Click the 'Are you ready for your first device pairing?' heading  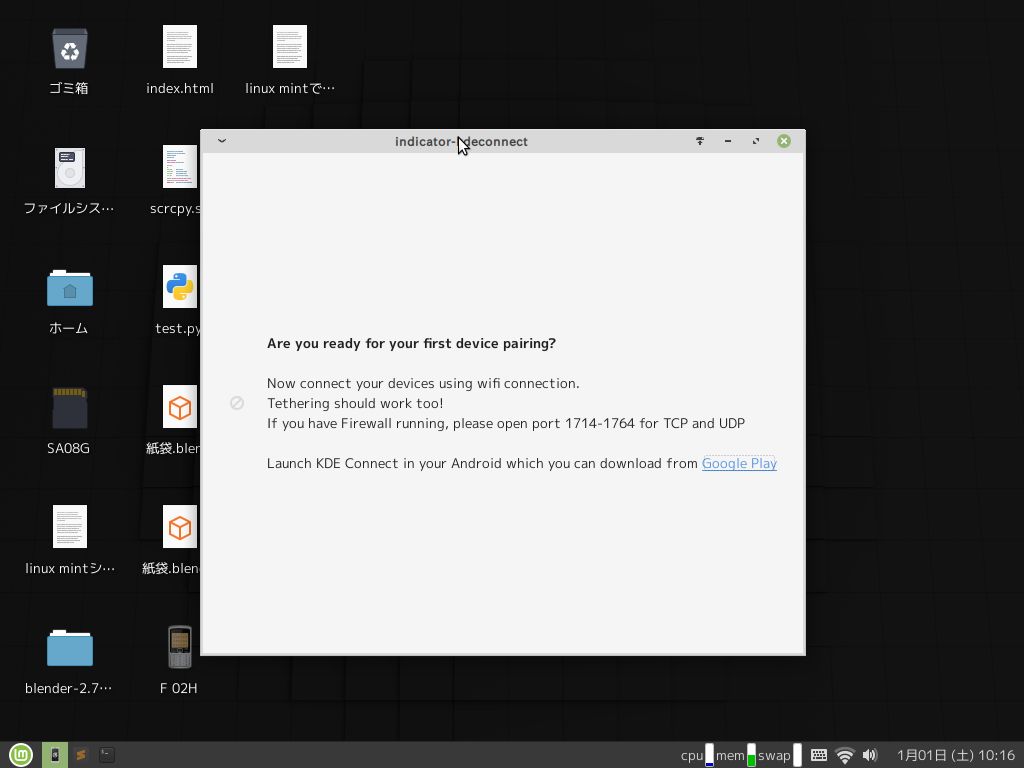(411, 344)
